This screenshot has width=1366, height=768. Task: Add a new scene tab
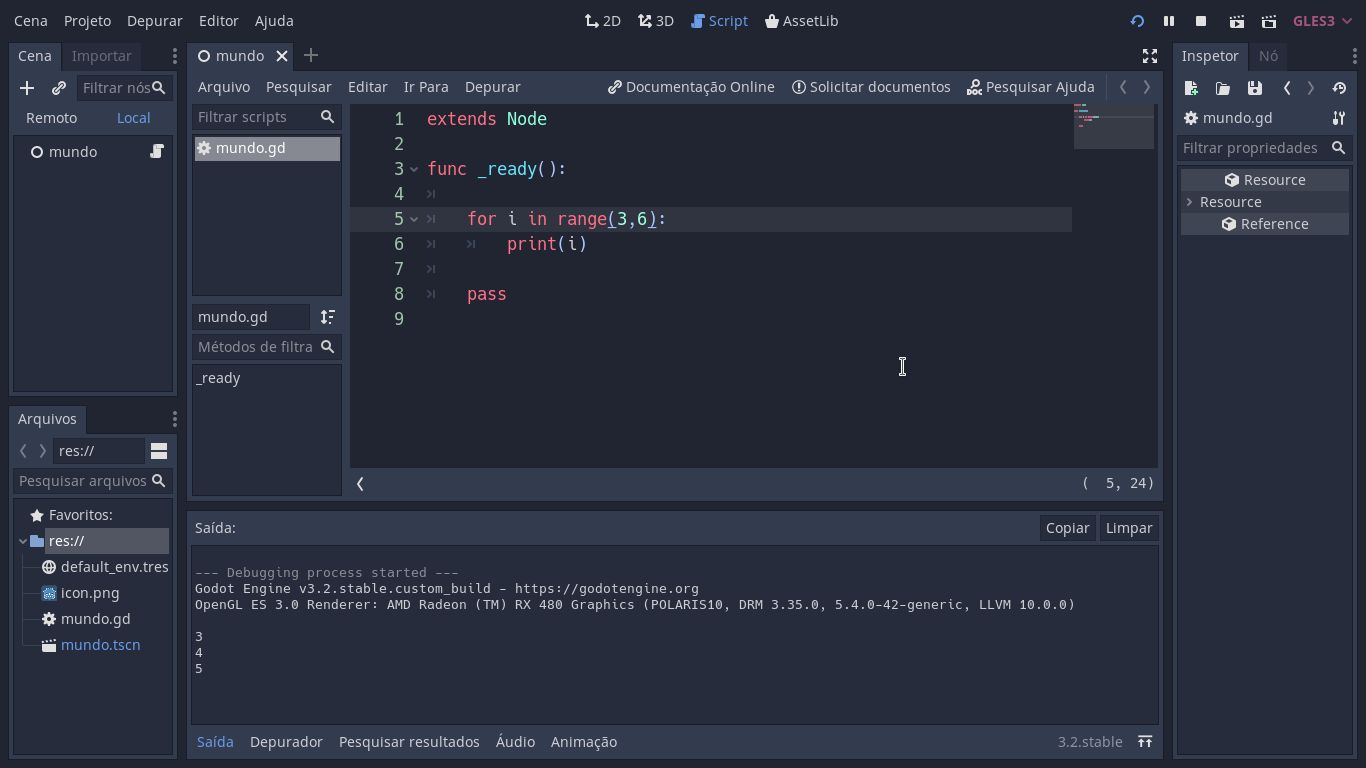pos(310,56)
